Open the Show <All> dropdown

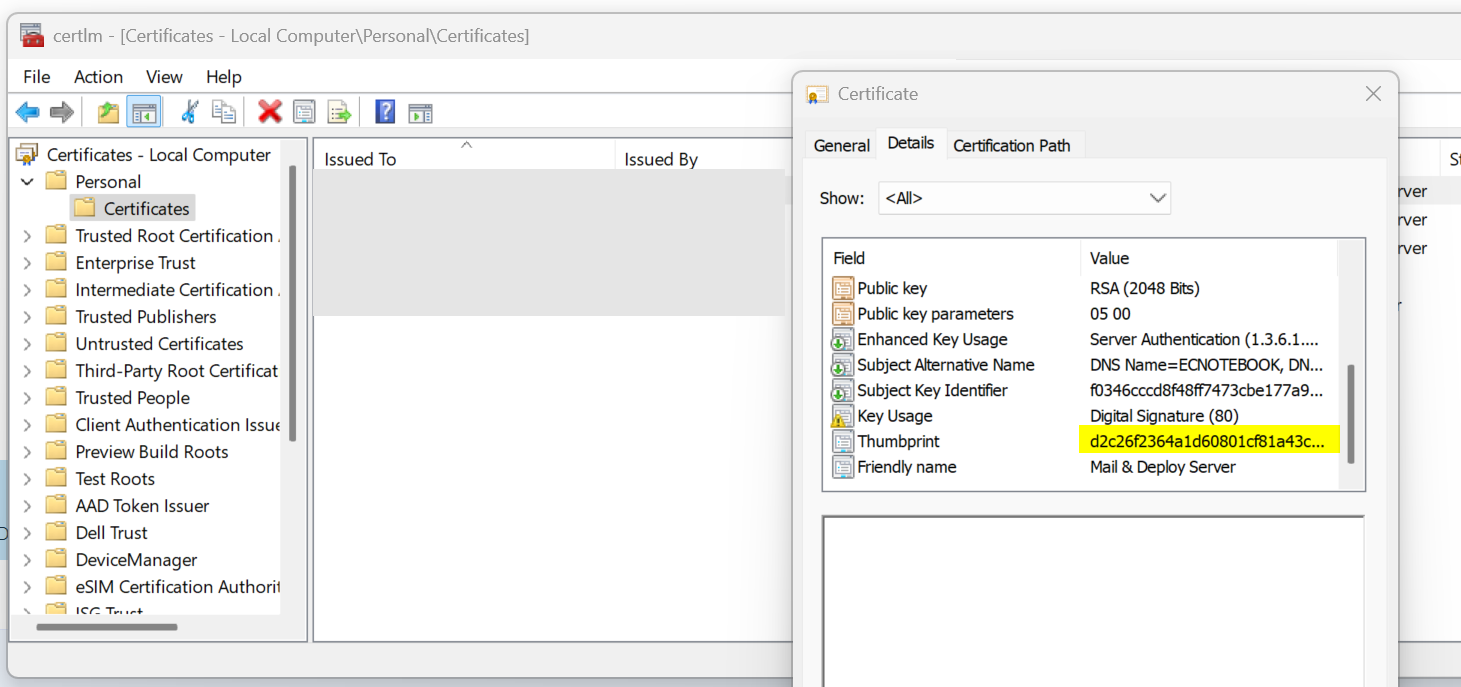pyautogui.click(x=1025, y=198)
